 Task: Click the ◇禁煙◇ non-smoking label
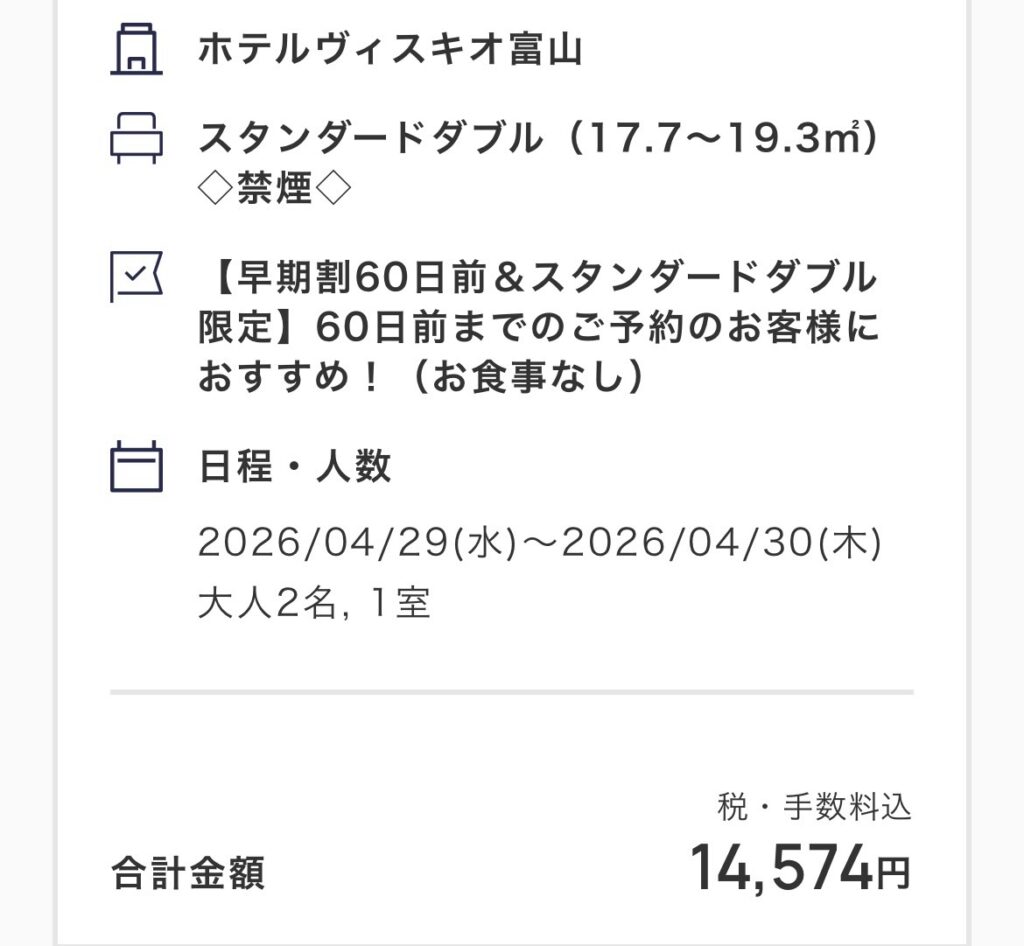(x=274, y=188)
